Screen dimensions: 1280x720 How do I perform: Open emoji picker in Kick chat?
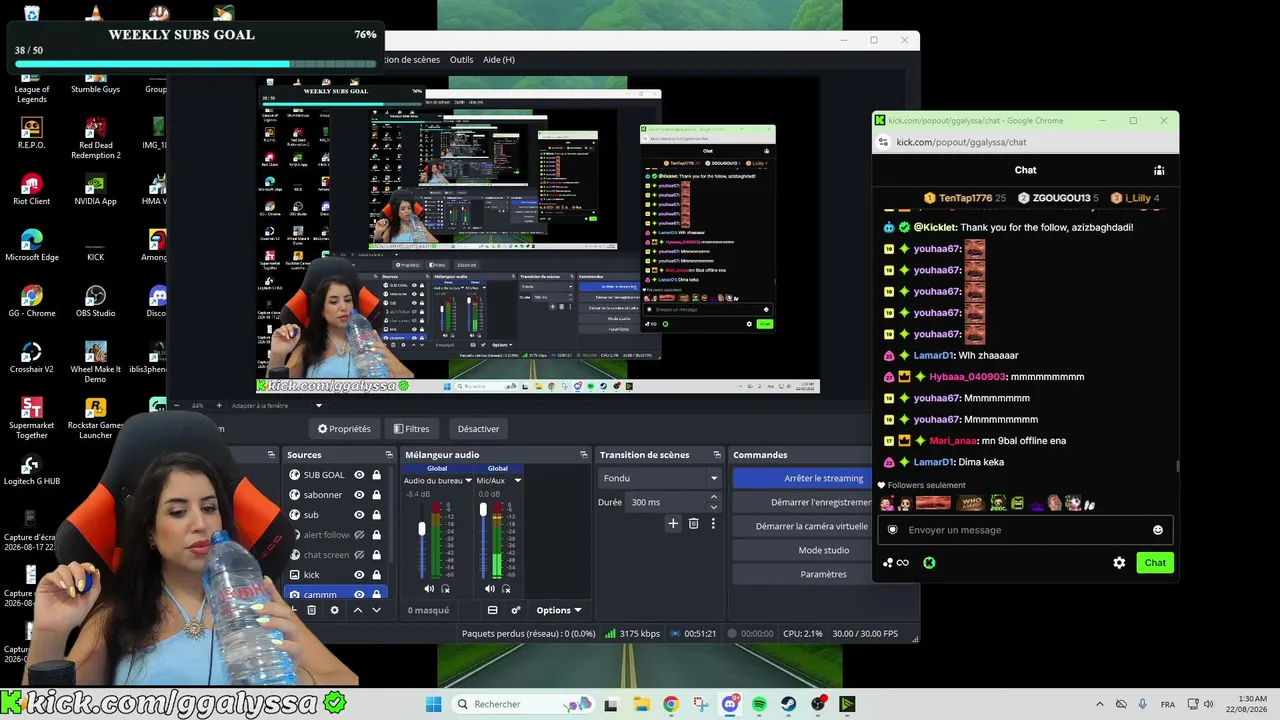point(1158,530)
